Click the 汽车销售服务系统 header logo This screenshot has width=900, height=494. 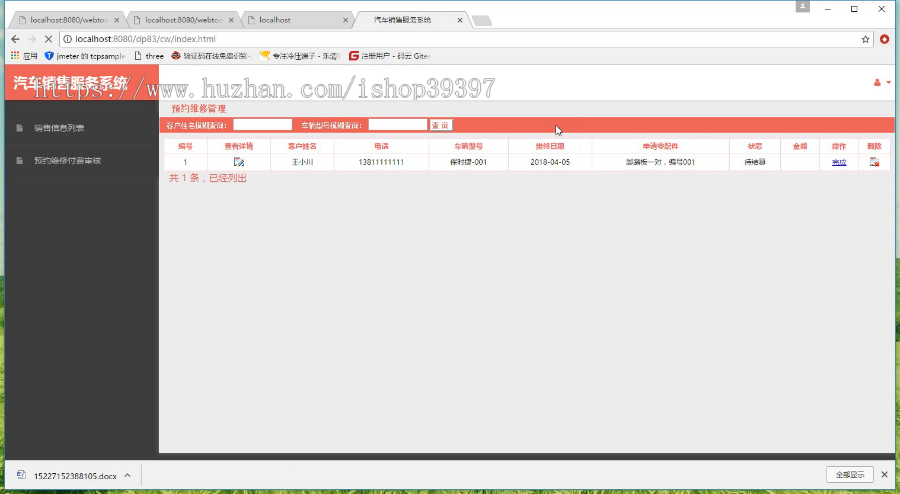coord(70,83)
